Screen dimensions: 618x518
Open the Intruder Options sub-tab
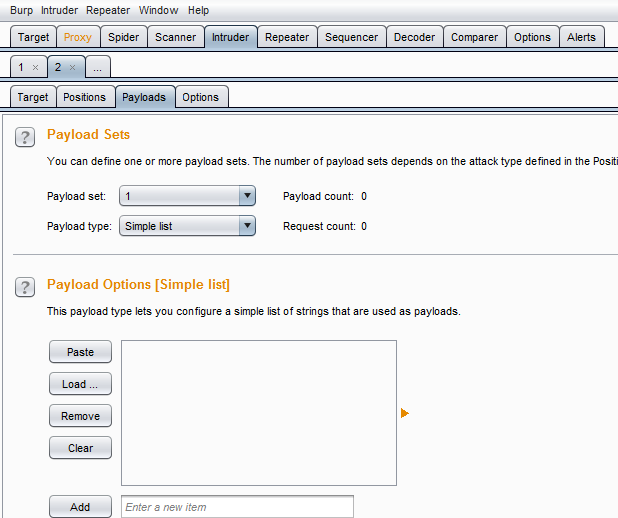200,97
